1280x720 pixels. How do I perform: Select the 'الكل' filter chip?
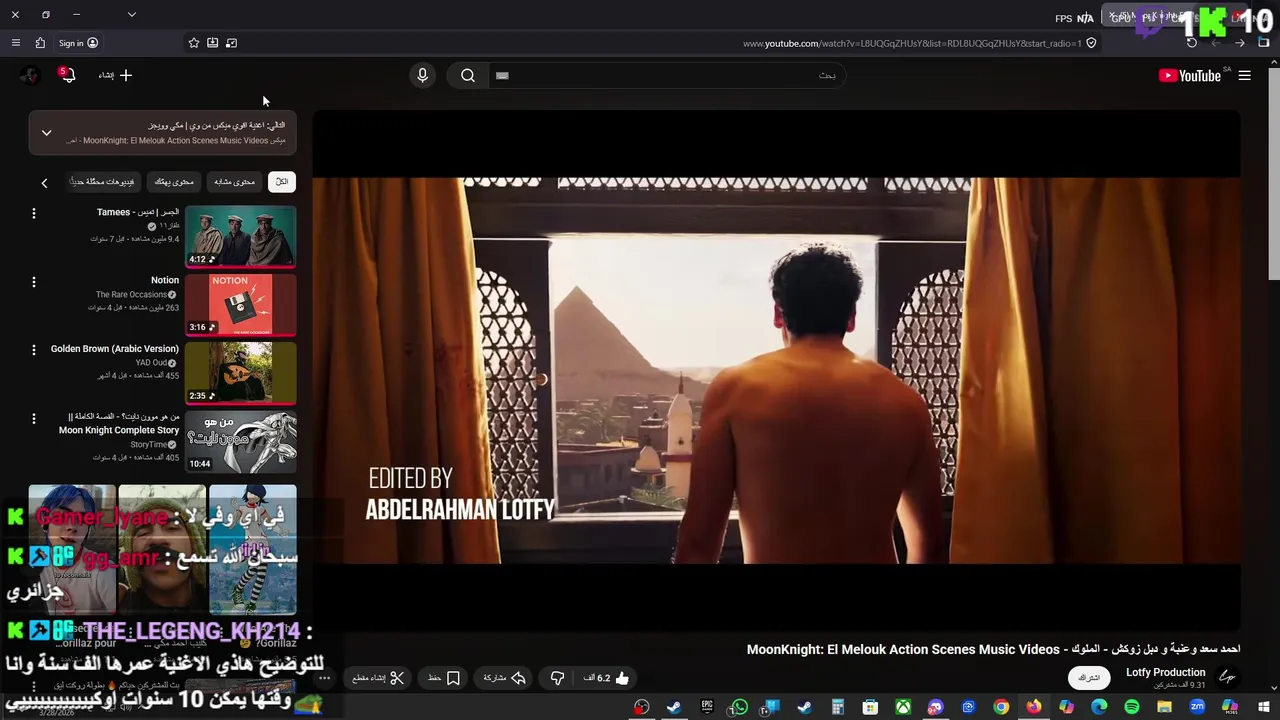point(282,182)
